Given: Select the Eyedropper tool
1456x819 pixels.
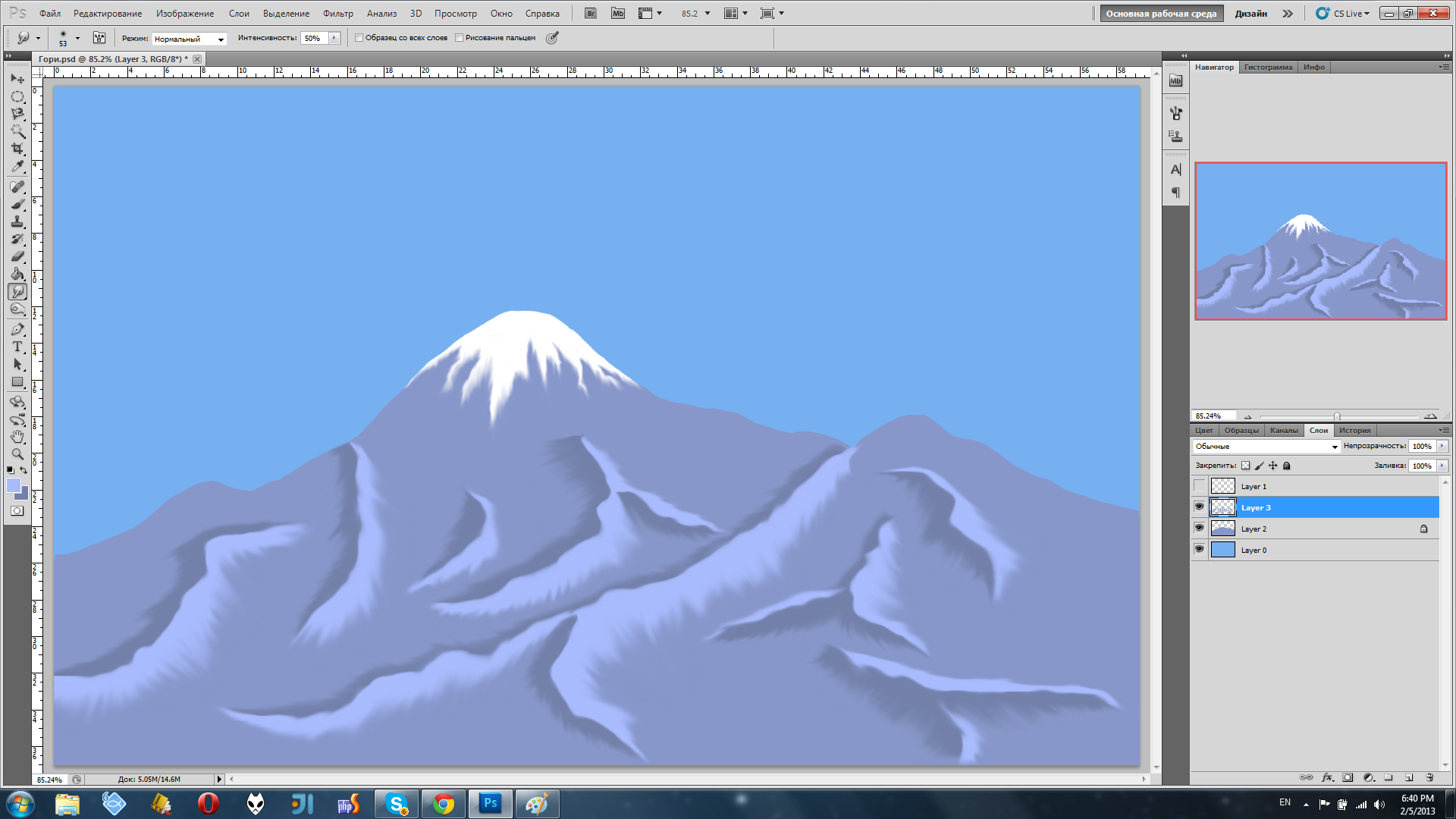Looking at the screenshot, I should coord(17,166).
